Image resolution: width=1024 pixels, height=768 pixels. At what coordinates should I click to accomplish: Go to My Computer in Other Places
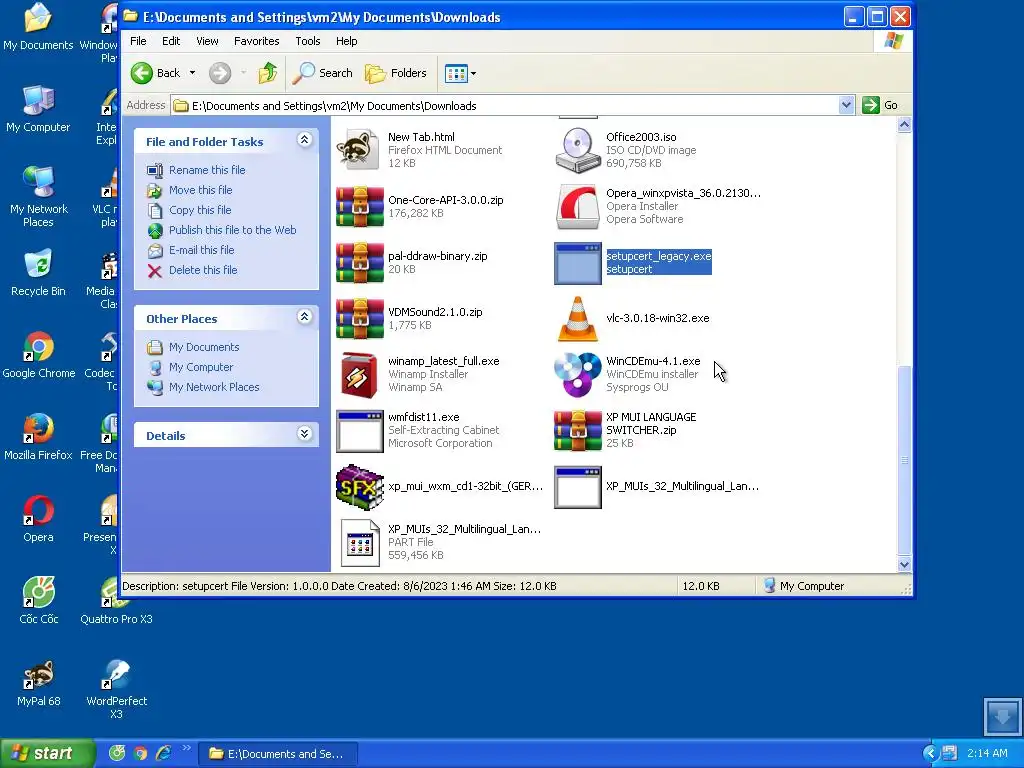[x=200, y=367]
